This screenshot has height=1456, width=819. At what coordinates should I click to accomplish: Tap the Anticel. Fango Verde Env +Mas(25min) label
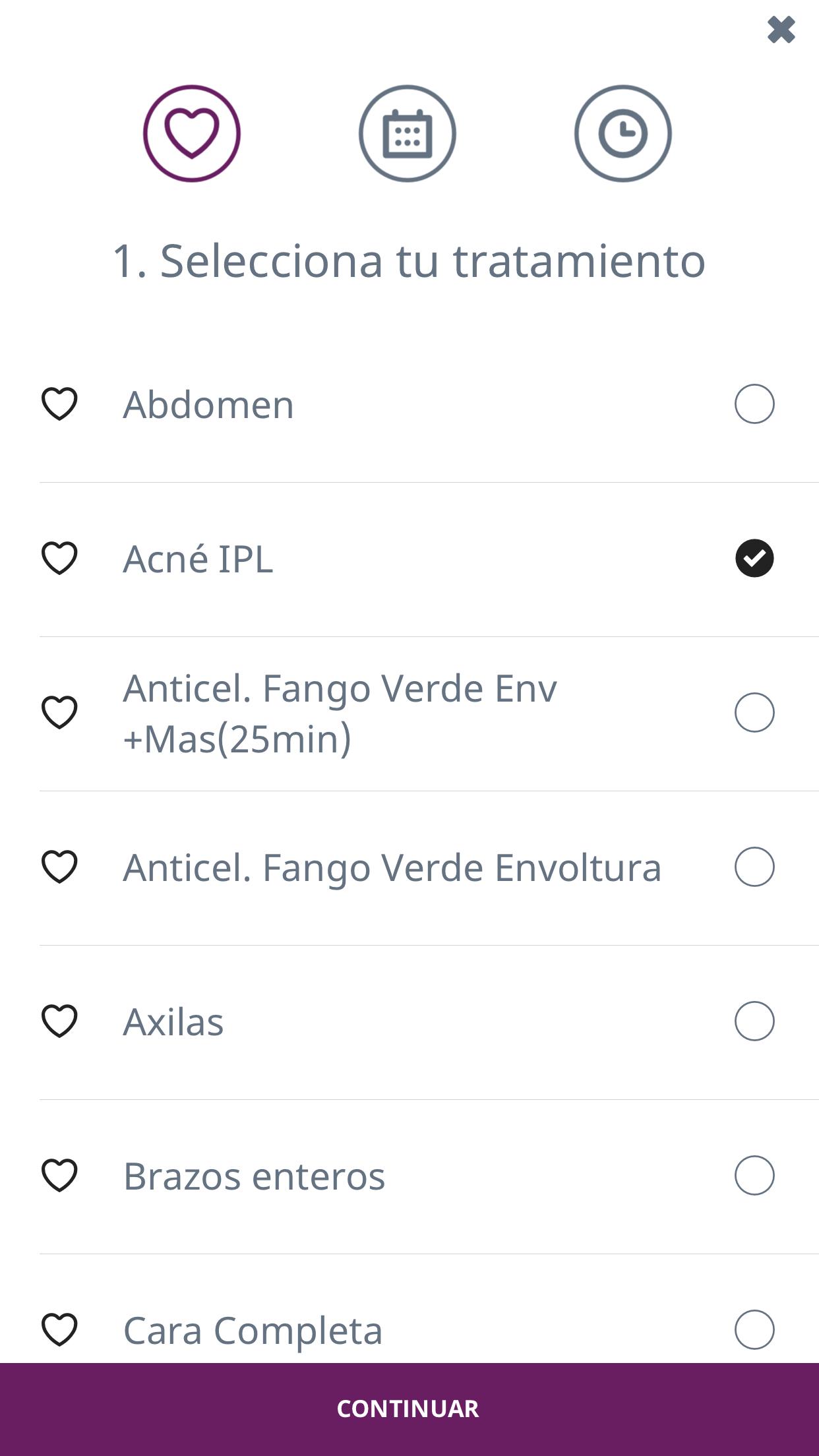(x=340, y=713)
